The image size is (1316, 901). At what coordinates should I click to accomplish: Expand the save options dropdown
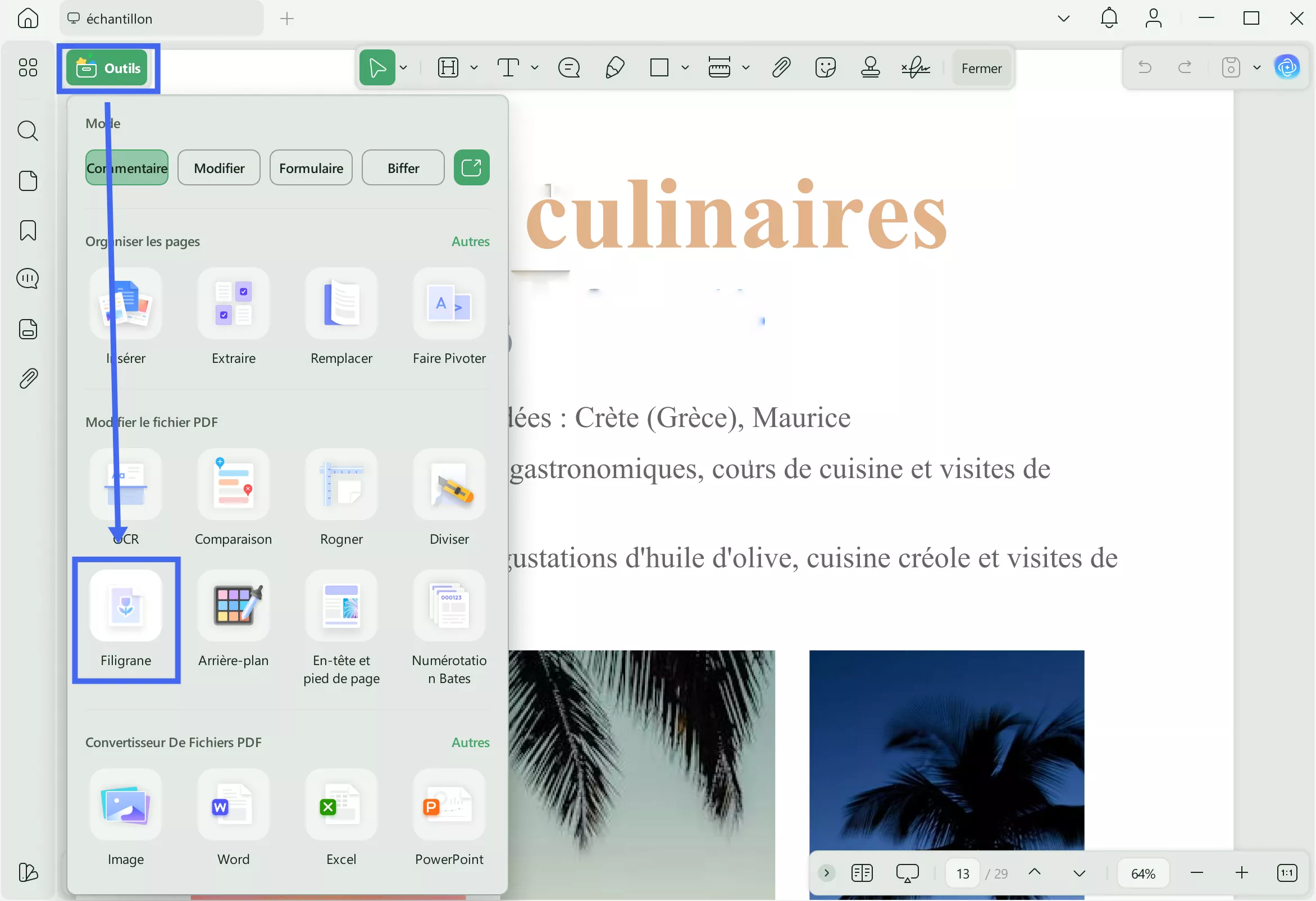click(x=1258, y=67)
